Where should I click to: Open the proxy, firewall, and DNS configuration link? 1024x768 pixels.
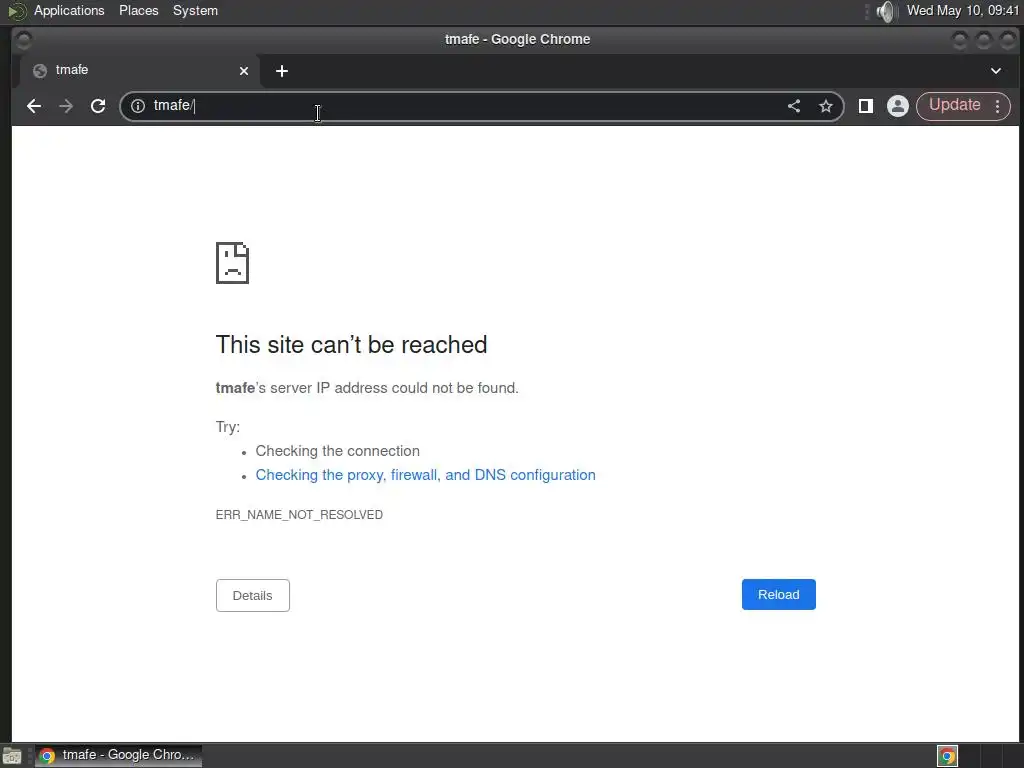pyautogui.click(x=425, y=475)
